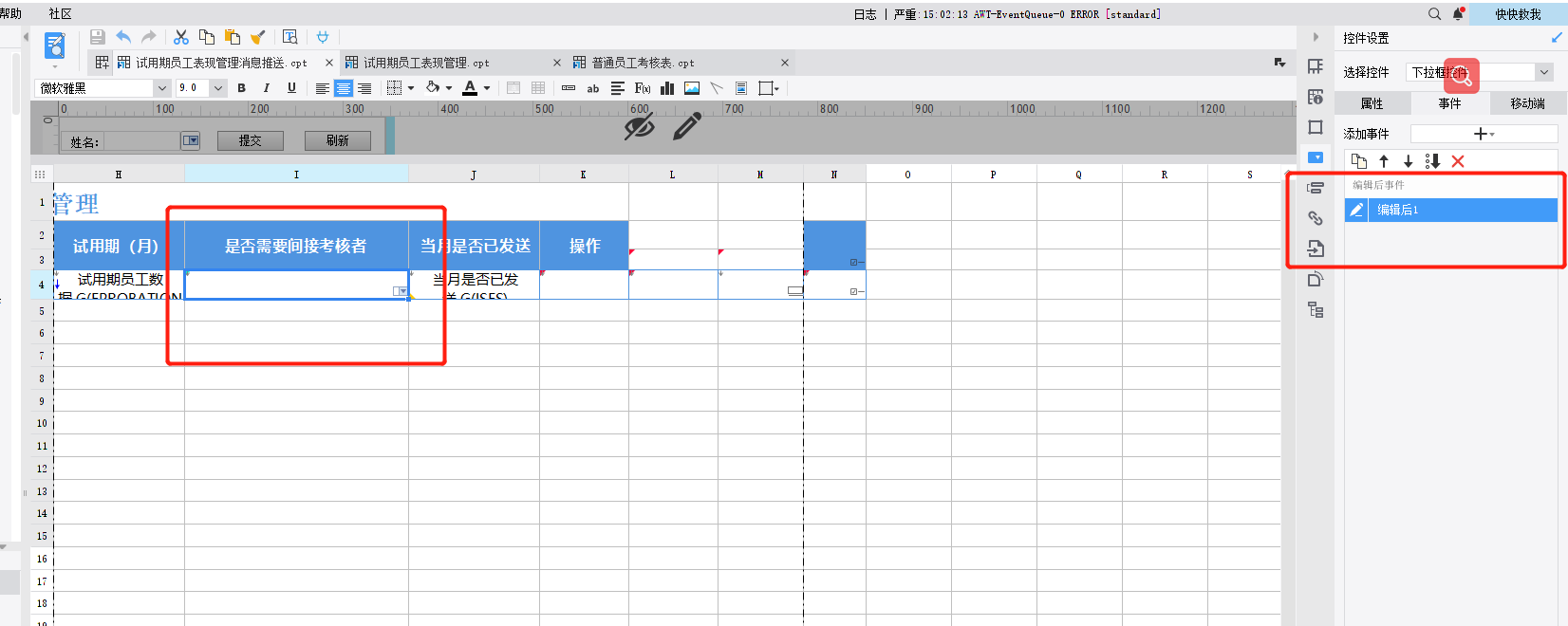This screenshot has width=1568, height=626.
Task: Switch to the 属性 tab
Action: pos(1372,103)
